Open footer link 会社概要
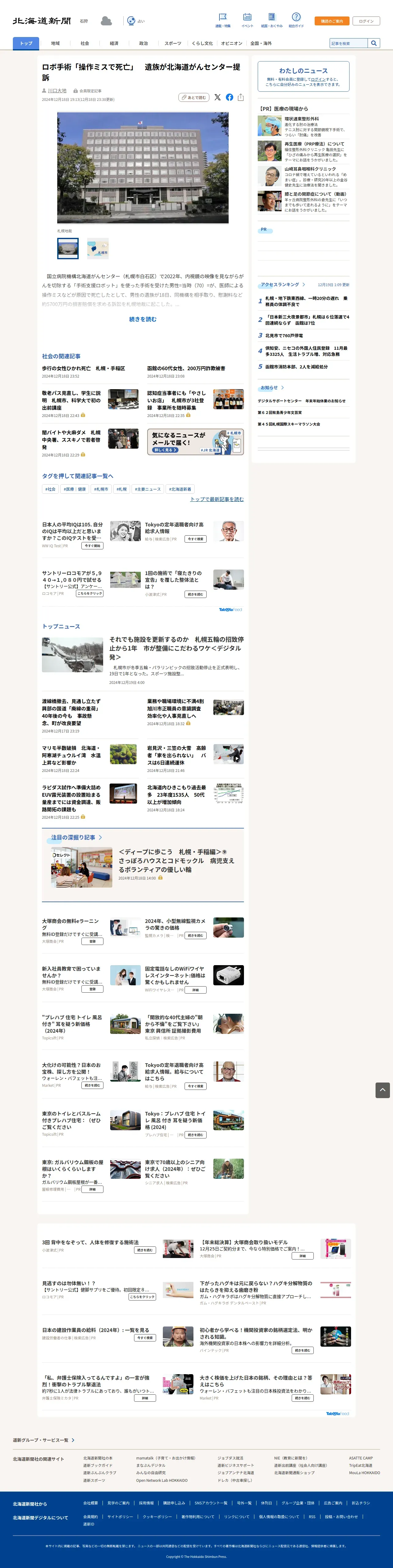 coord(91,1502)
